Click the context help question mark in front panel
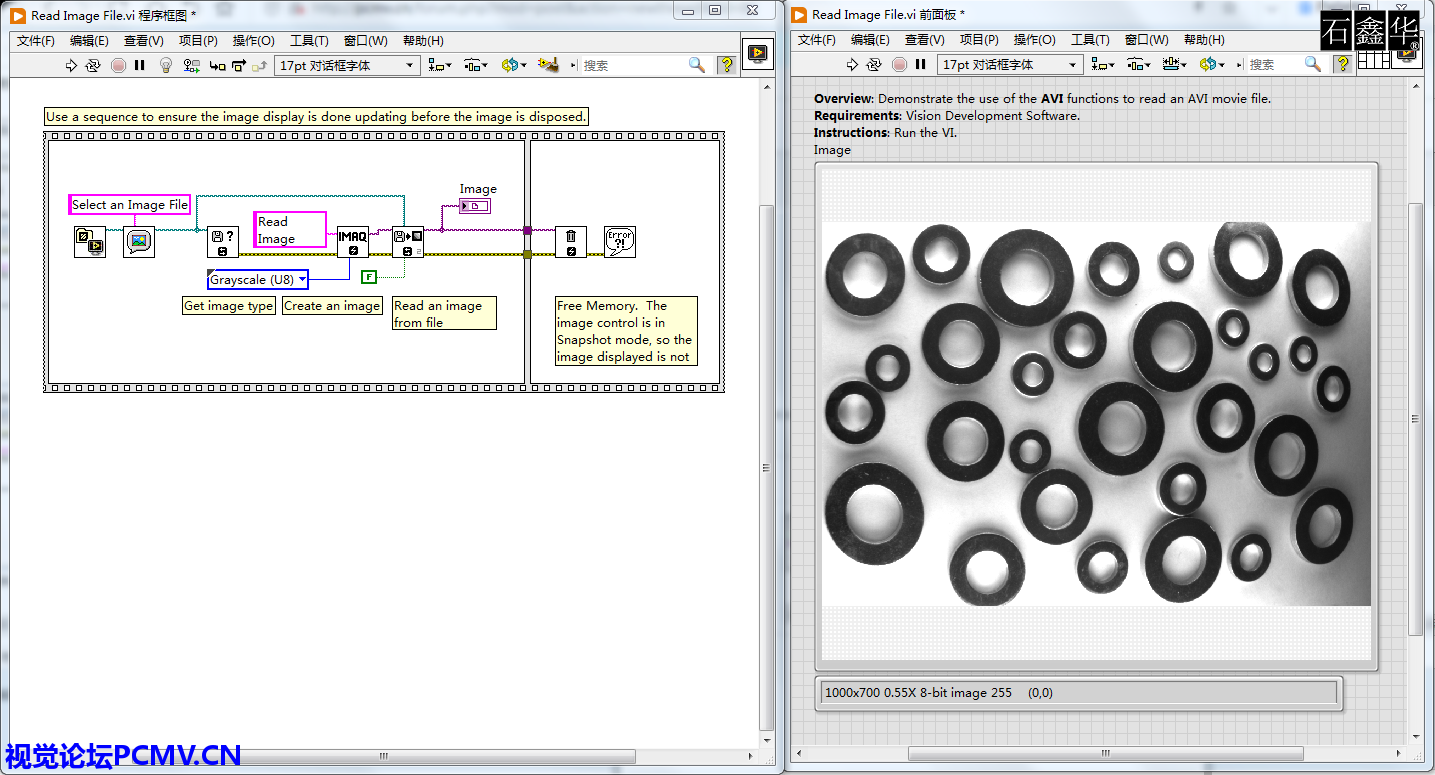Image resolution: width=1435 pixels, height=775 pixels. click(x=1343, y=64)
